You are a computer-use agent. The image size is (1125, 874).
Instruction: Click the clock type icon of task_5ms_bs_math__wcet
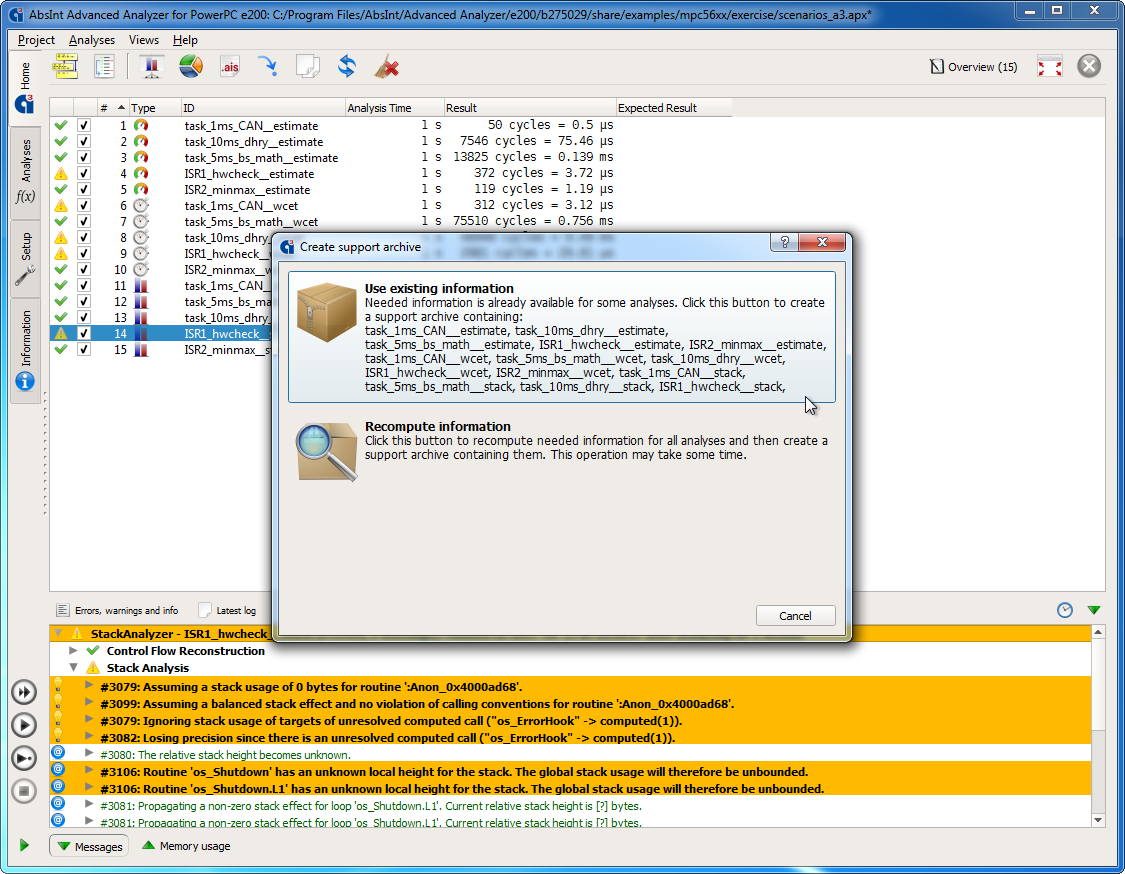(x=141, y=222)
